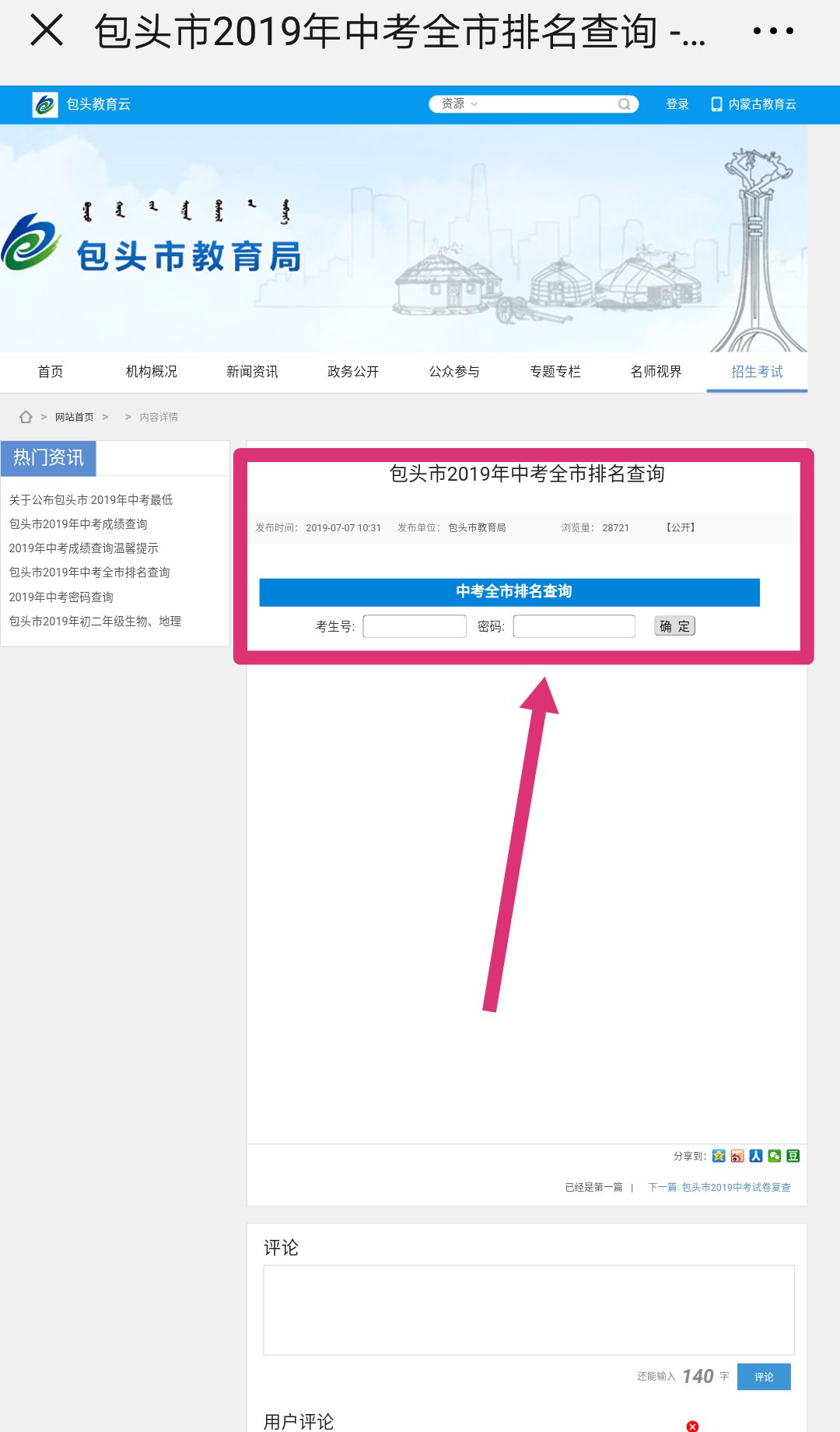The height and width of the screenshot is (1432, 840).
Task: Open 包头市2019年初二年级生物、地理 article
Action: [x=95, y=621]
